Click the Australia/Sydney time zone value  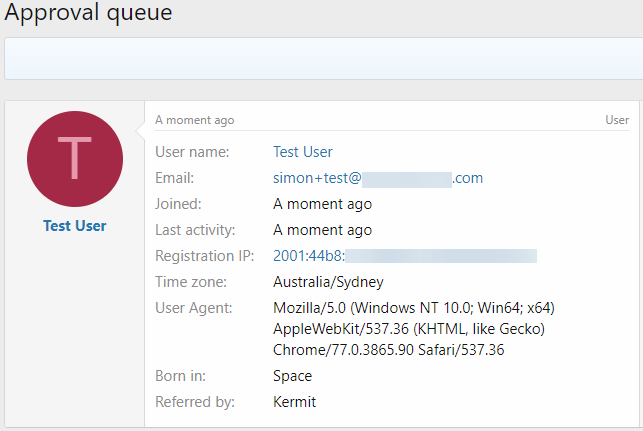pos(328,282)
